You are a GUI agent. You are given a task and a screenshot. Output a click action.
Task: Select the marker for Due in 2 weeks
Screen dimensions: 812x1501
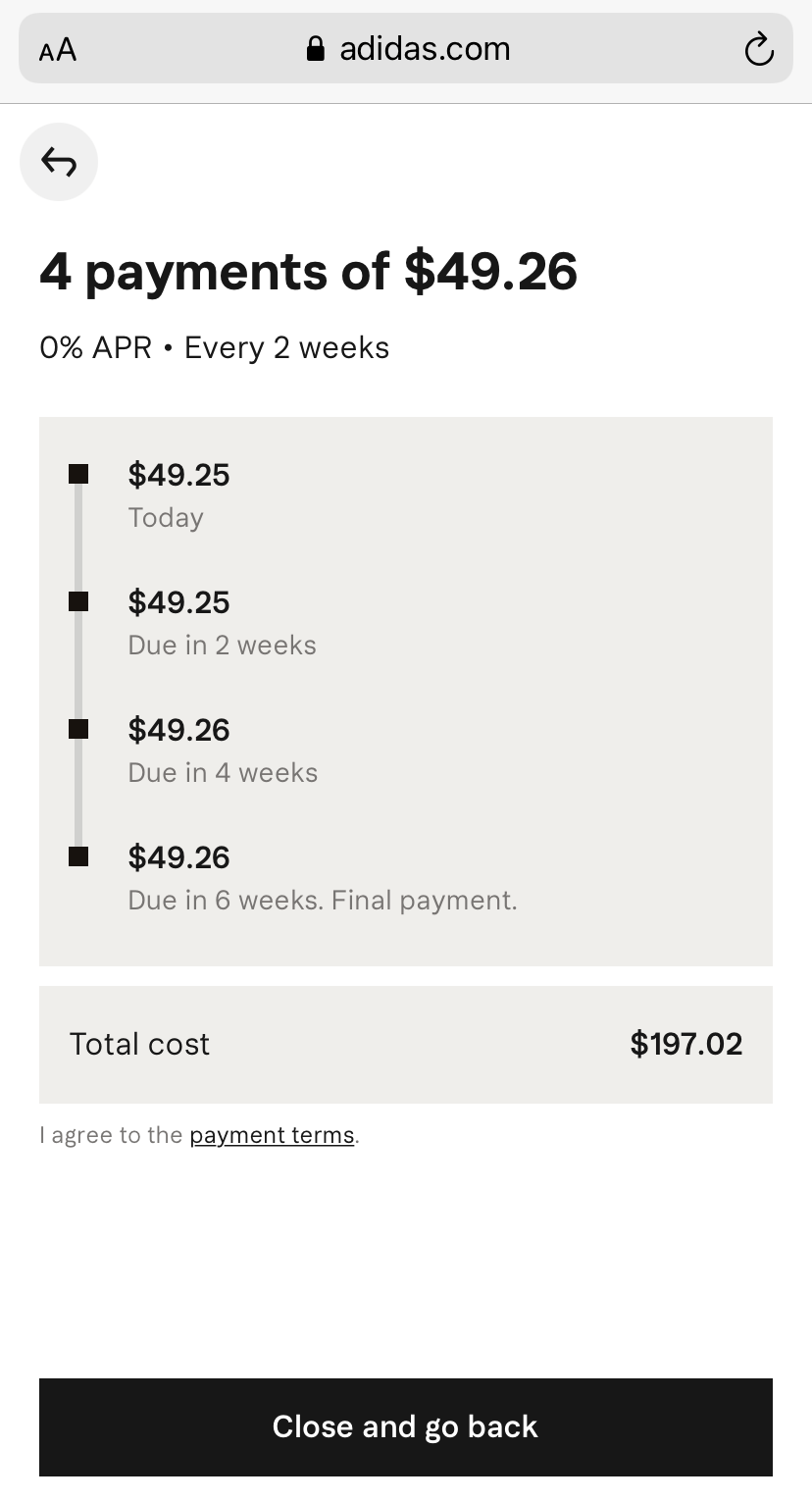78,602
